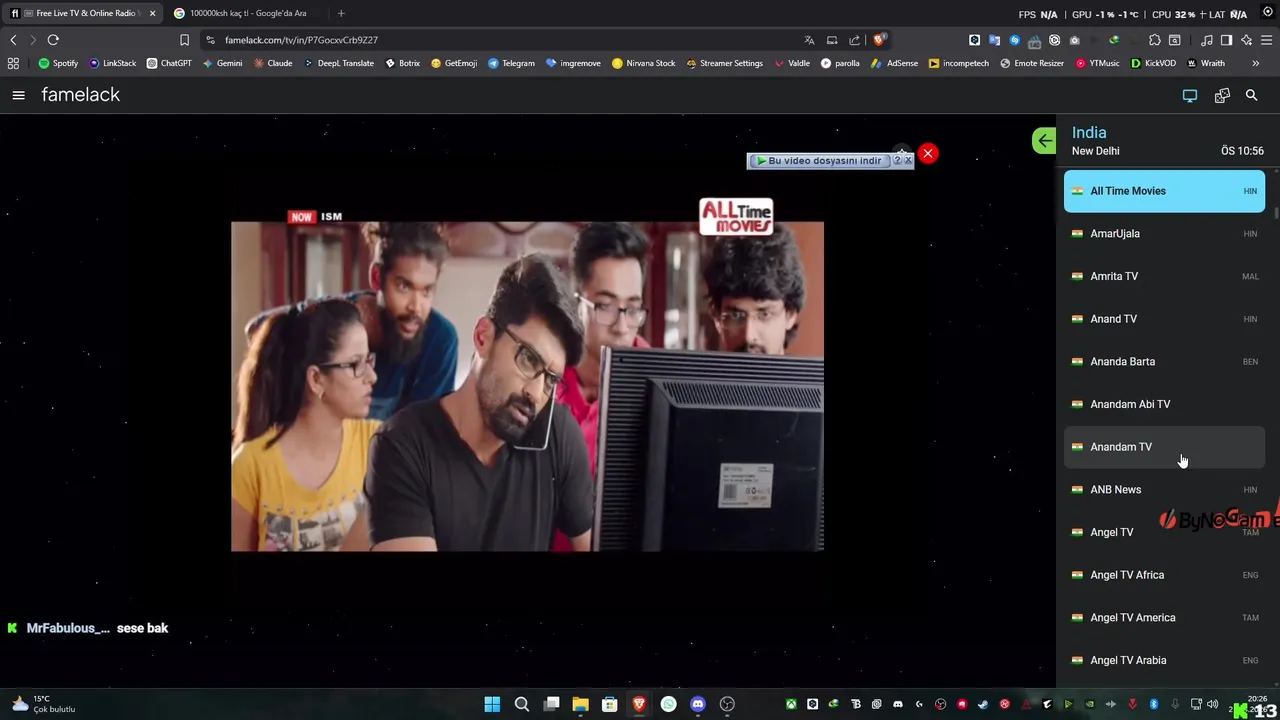Open DeepL Translate bookmark
Viewport: 1280px width, 720px height.
(338, 63)
